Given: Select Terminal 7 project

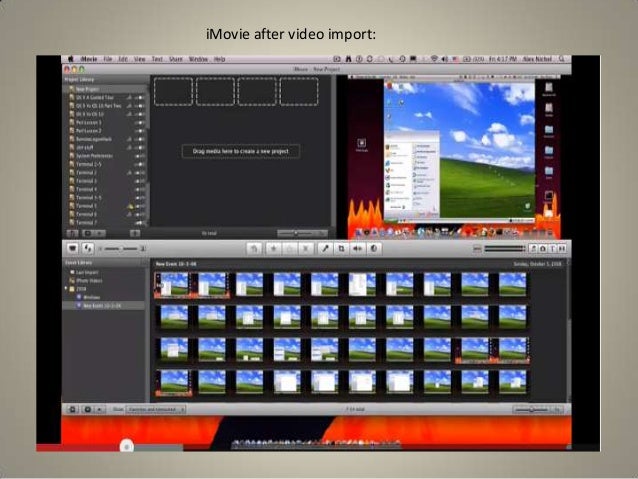Looking at the screenshot, I should click(x=106, y=222).
